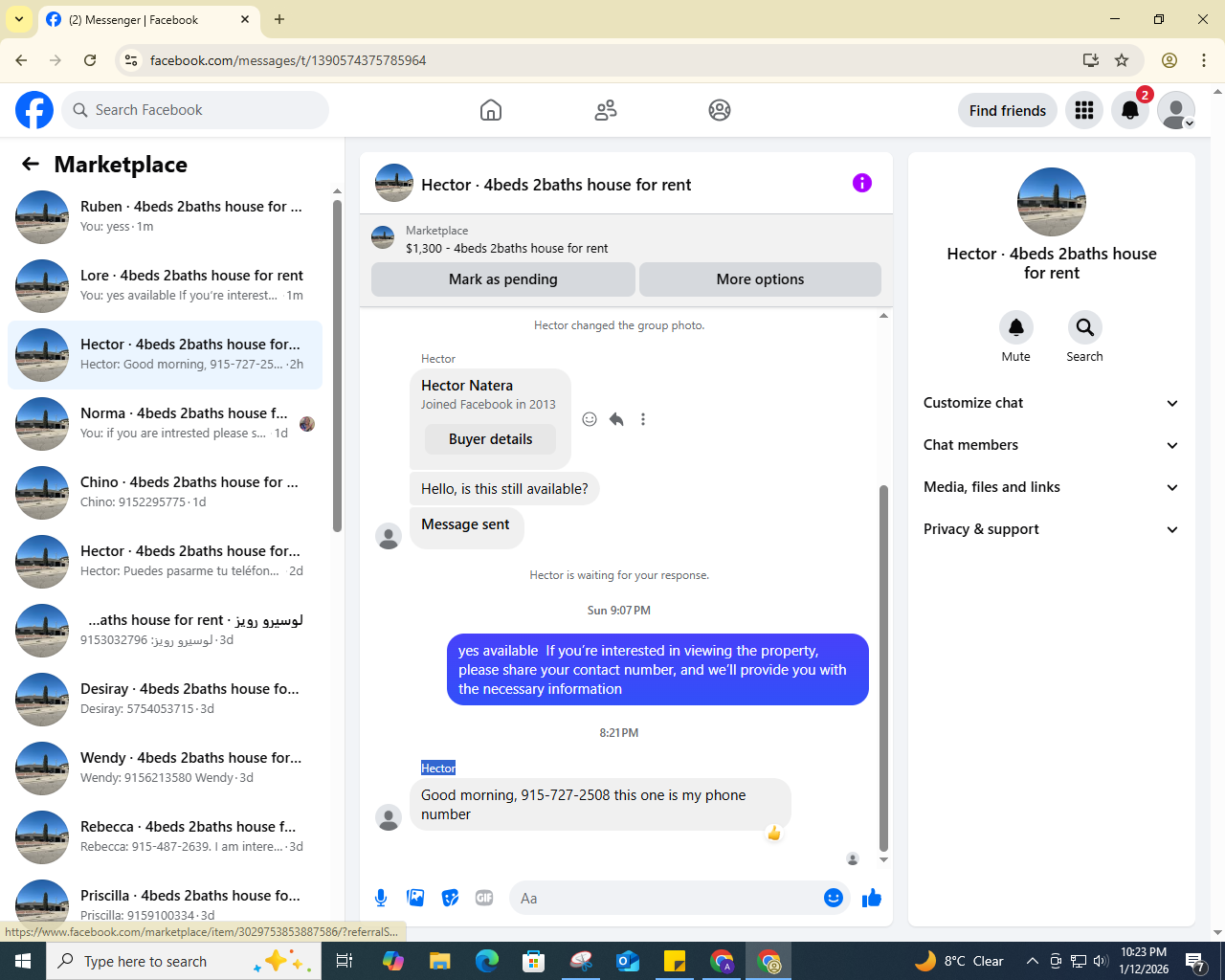
Task: Open Chrome three-dot menu
Action: 1204,60
